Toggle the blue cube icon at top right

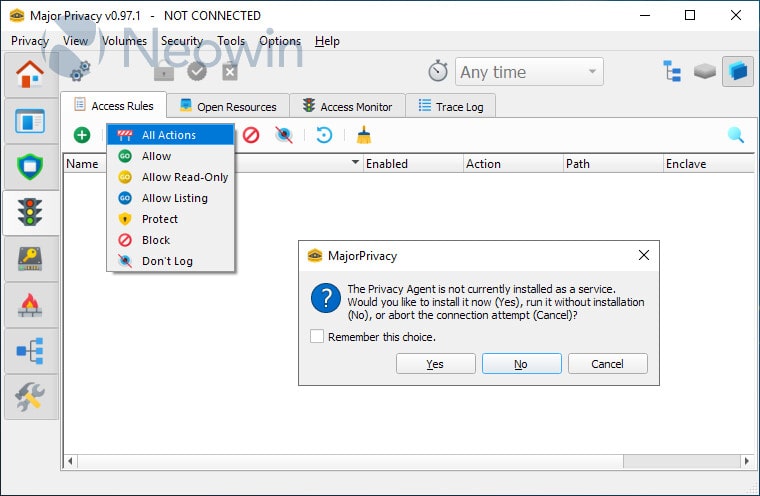point(738,71)
